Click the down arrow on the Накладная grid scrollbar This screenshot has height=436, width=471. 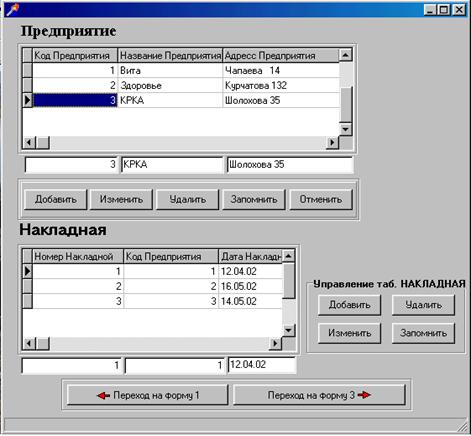pos(288,330)
